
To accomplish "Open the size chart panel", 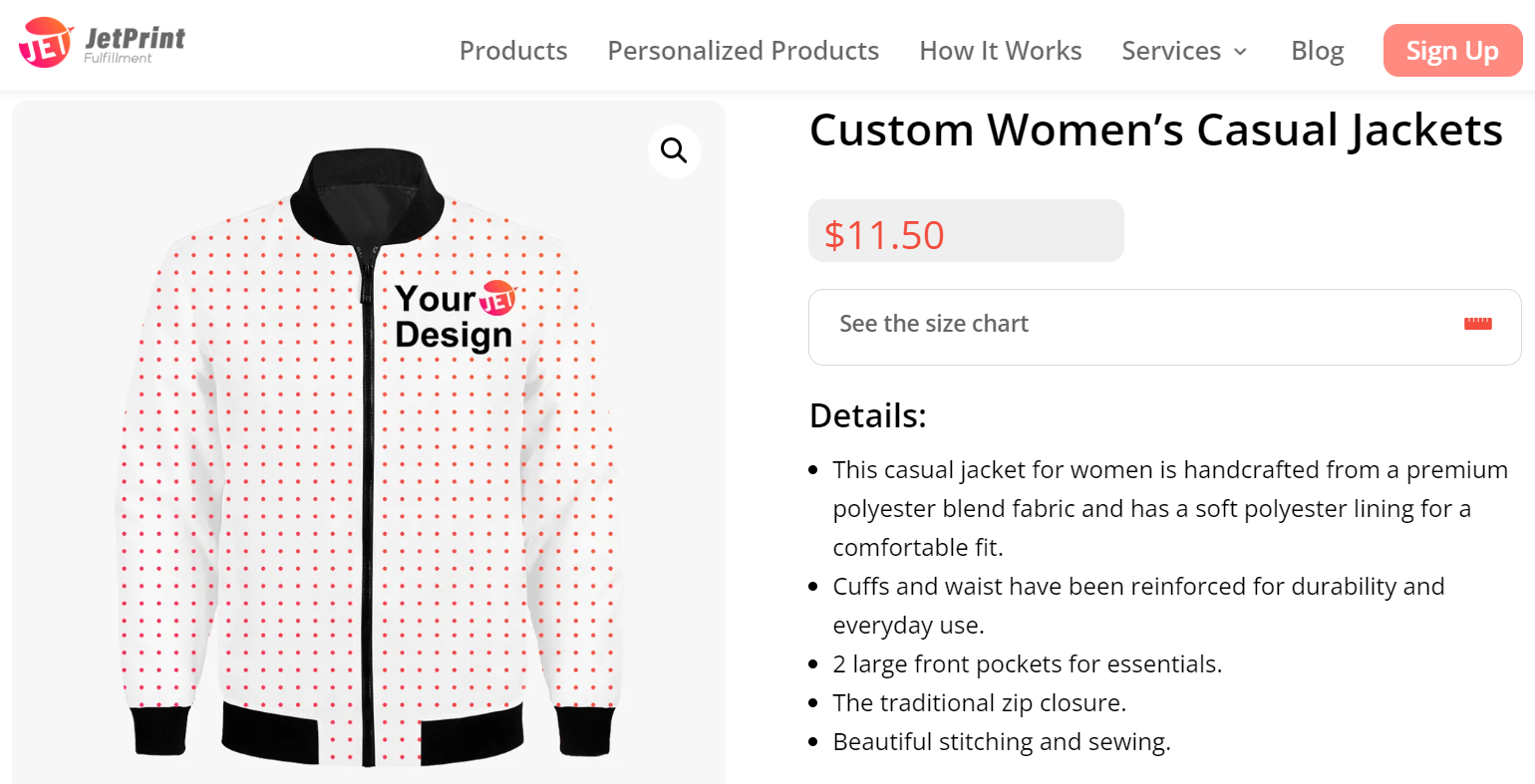I will pyautogui.click(x=1164, y=326).
